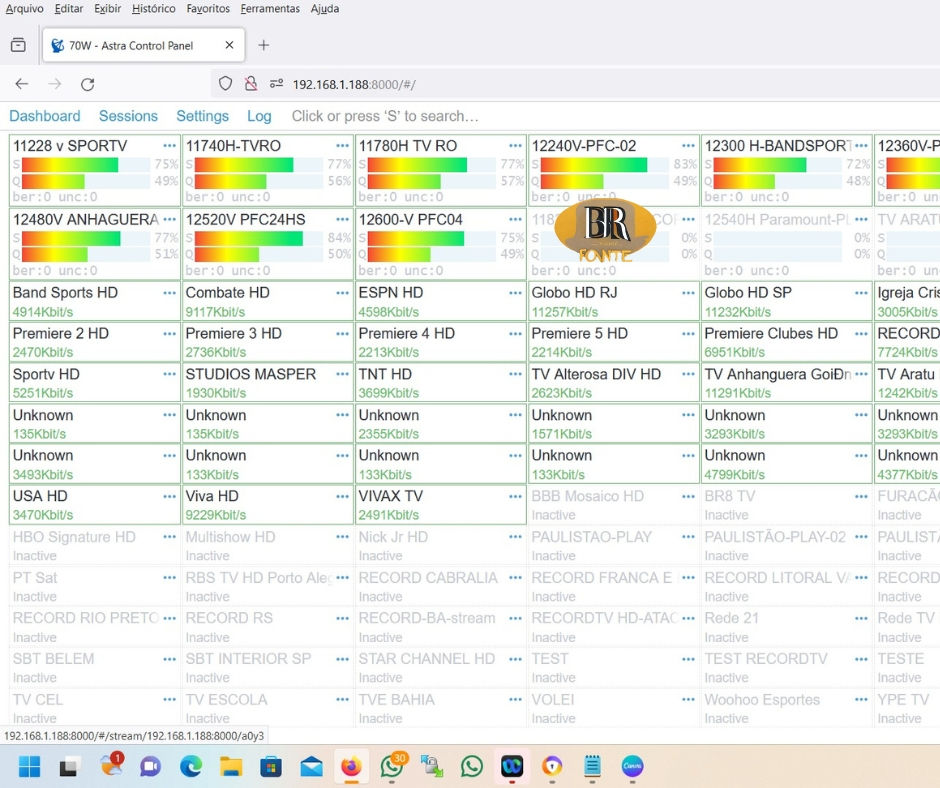Open the Sessions page
This screenshot has height=788, width=940.
[128, 116]
